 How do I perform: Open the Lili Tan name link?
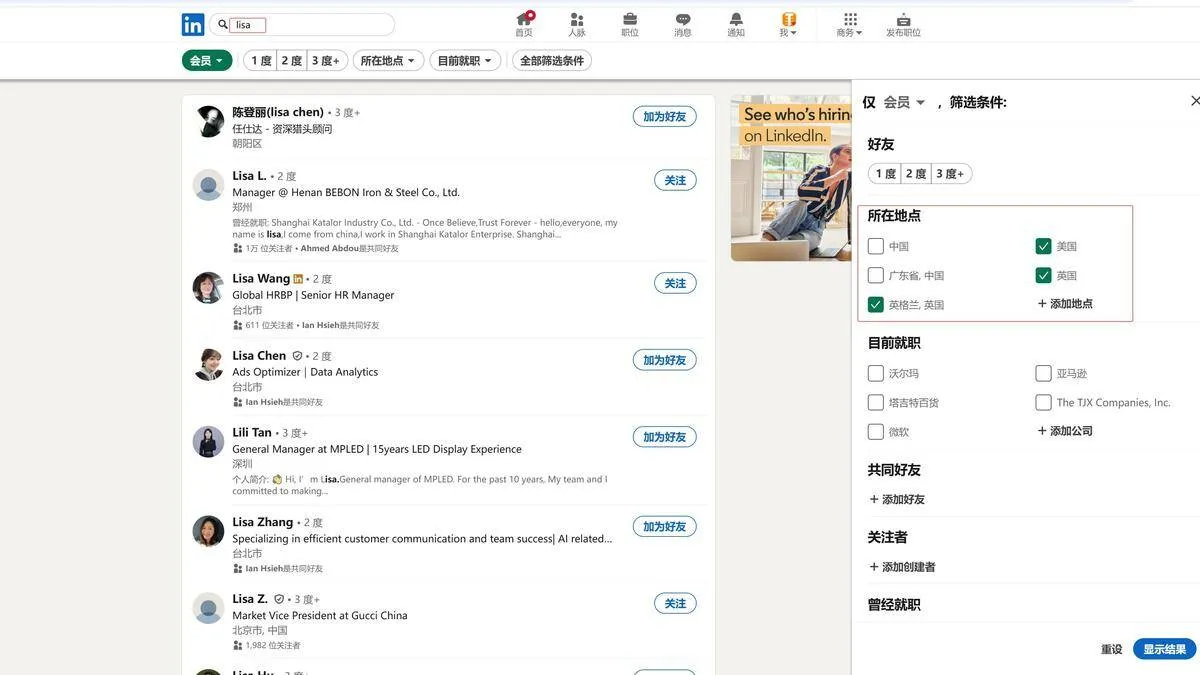pos(252,433)
